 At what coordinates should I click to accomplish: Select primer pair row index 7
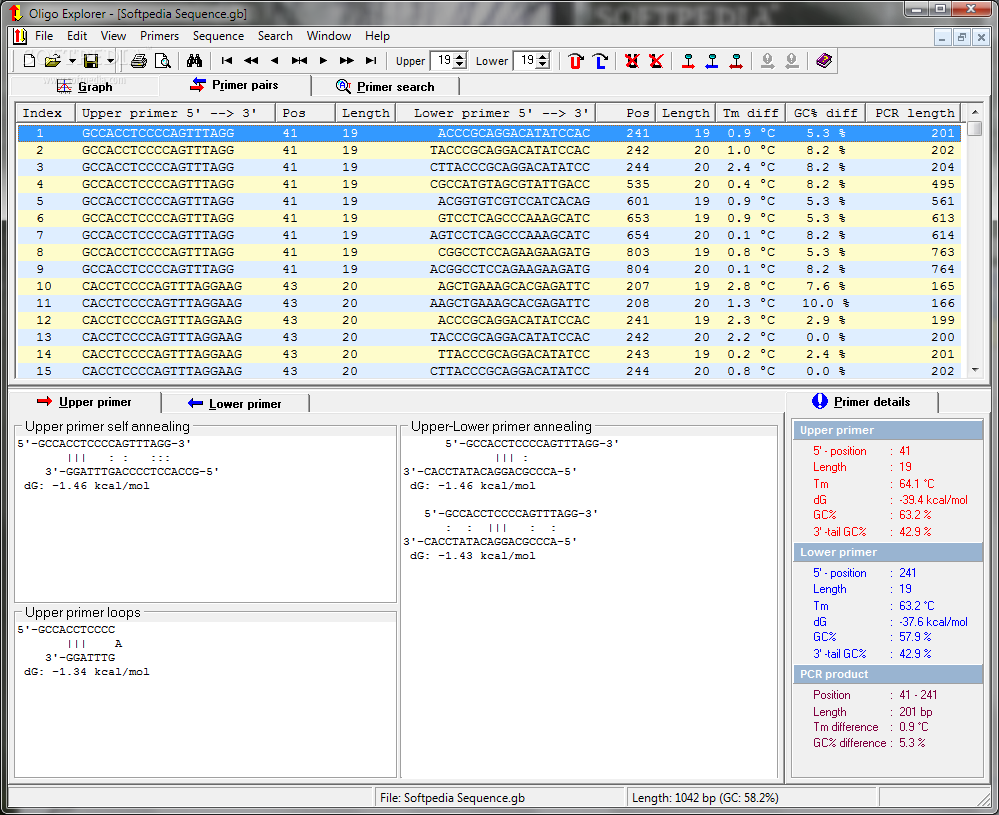[489, 235]
